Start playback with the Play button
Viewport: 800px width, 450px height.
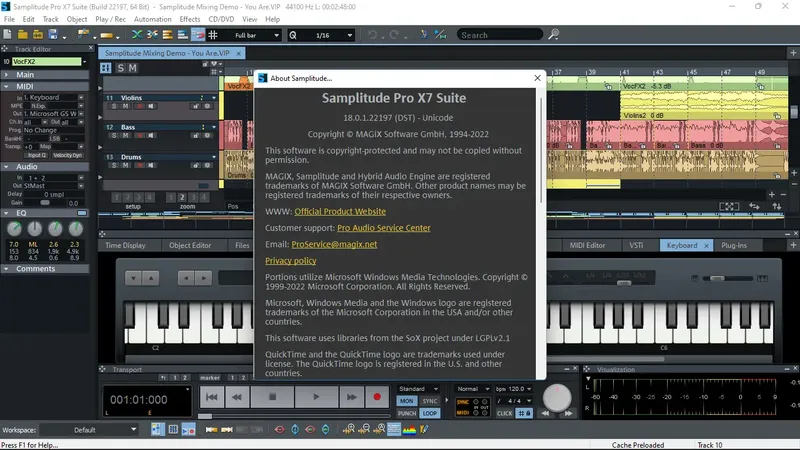pyautogui.click(x=316, y=396)
